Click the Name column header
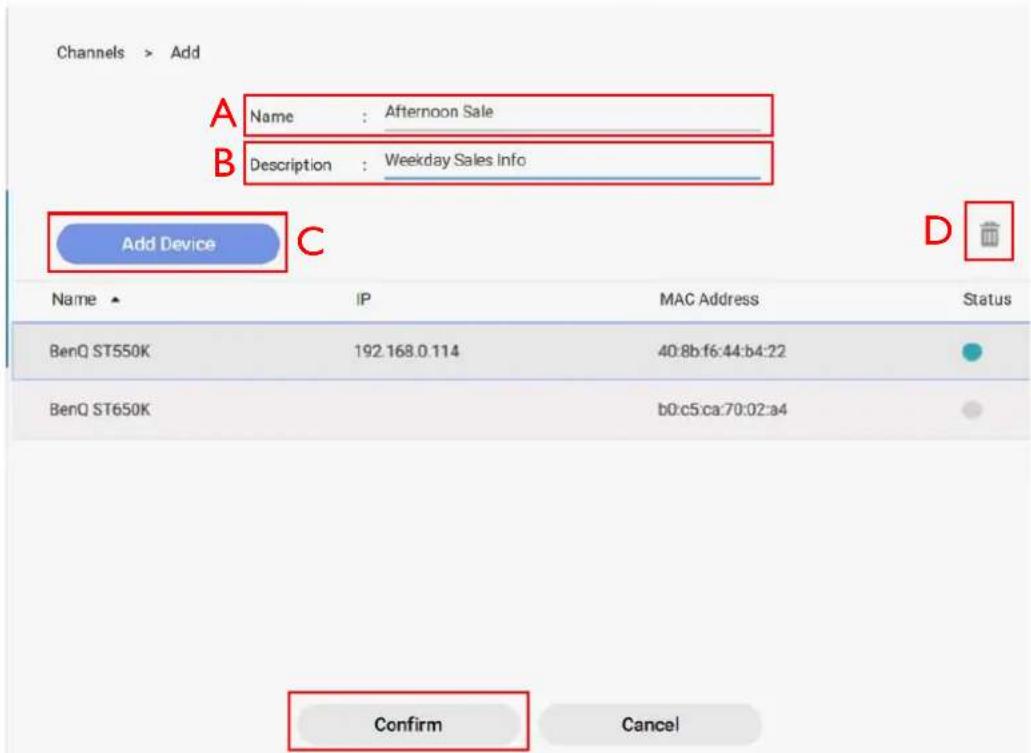Screen dimensions: 1031x753 (x=74, y=300)
